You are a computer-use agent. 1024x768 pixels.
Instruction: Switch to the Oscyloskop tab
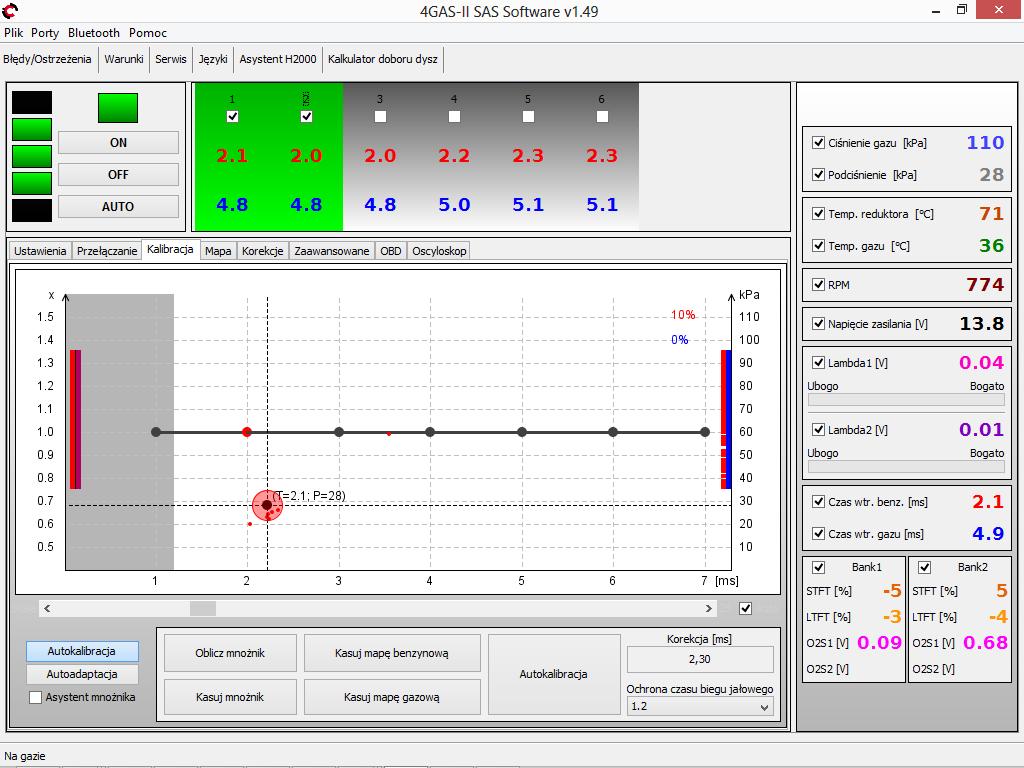point(439,251)
